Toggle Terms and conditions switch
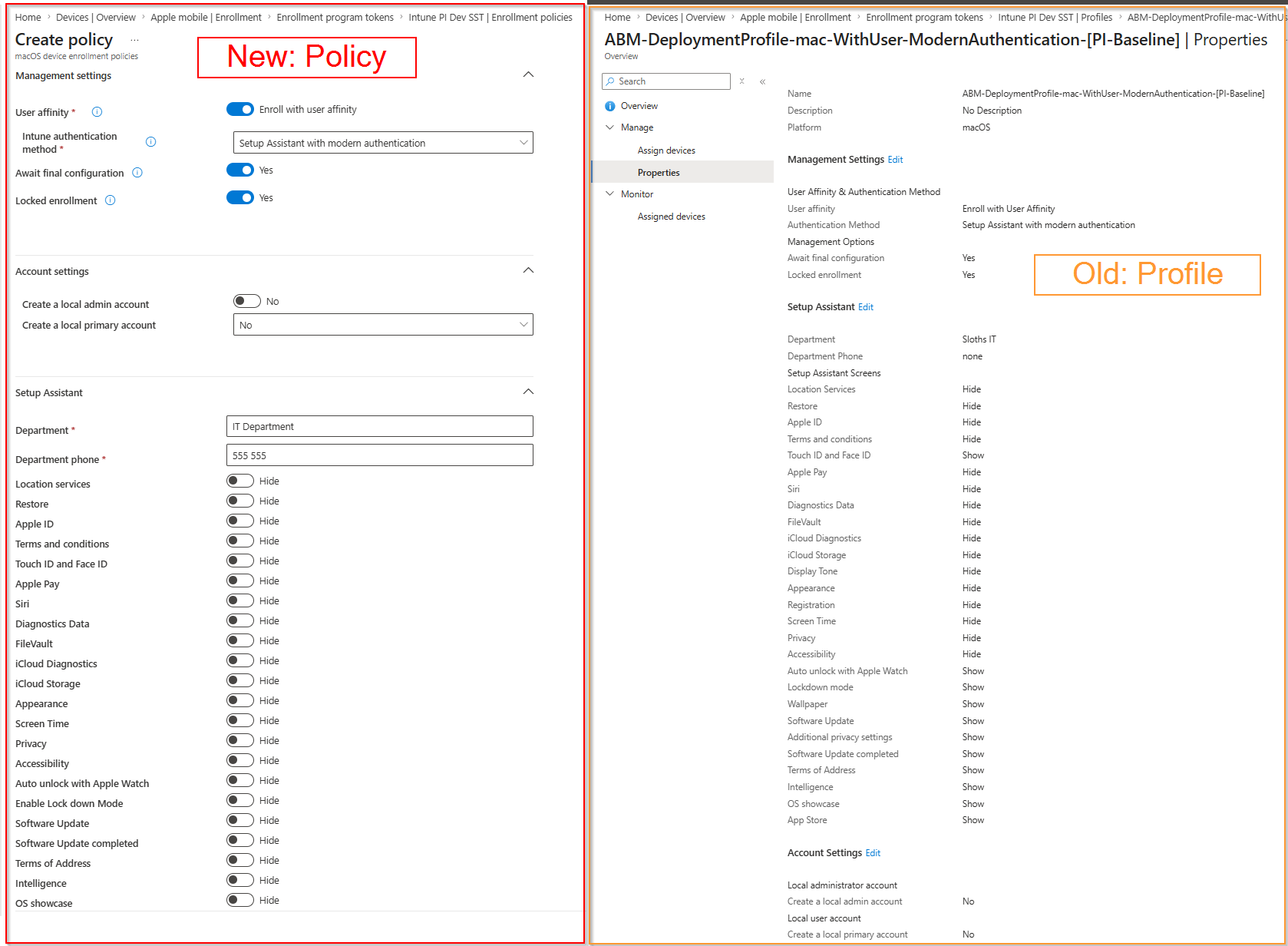The image size is (1288, 946). click(240, 541)
